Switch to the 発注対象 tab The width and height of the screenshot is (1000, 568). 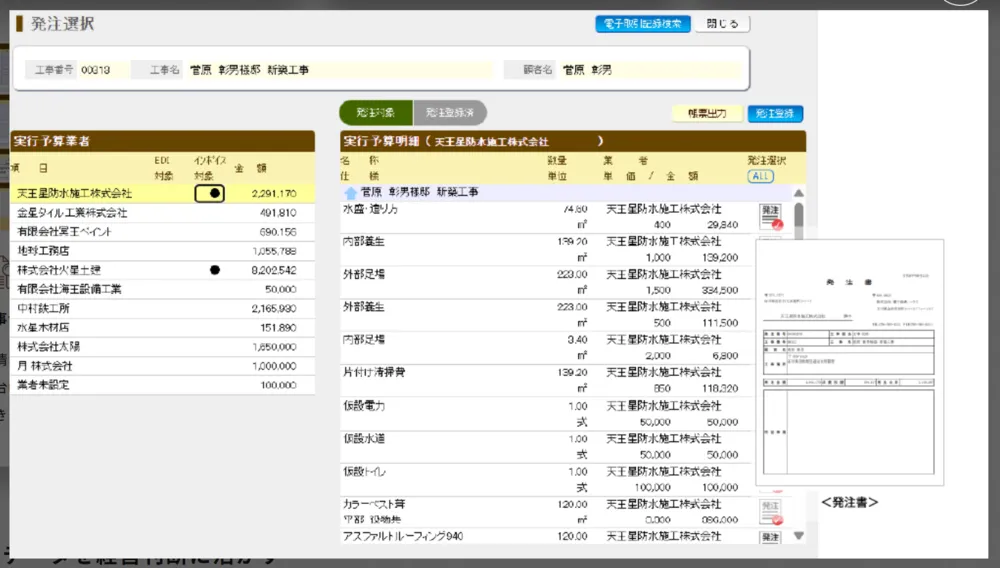376,113
